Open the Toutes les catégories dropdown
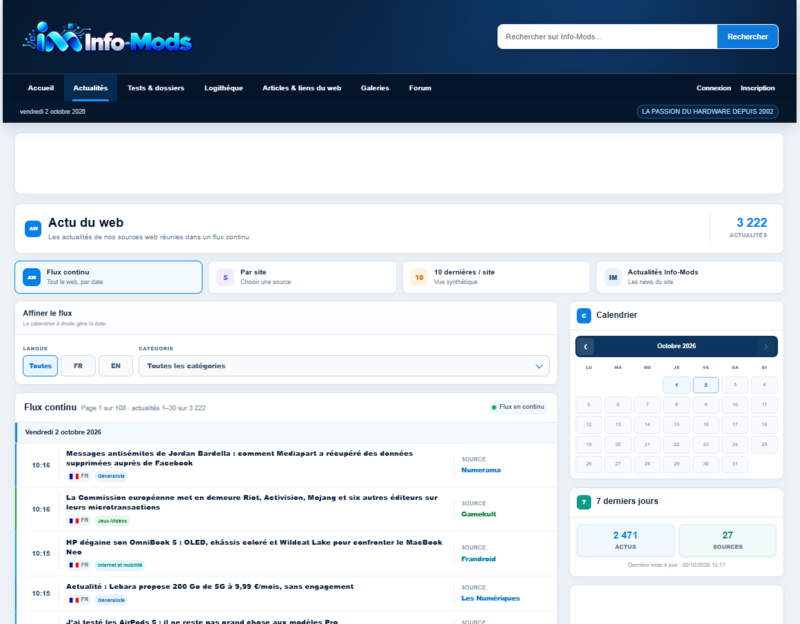800x624 pixels. [x=344, y=366]
